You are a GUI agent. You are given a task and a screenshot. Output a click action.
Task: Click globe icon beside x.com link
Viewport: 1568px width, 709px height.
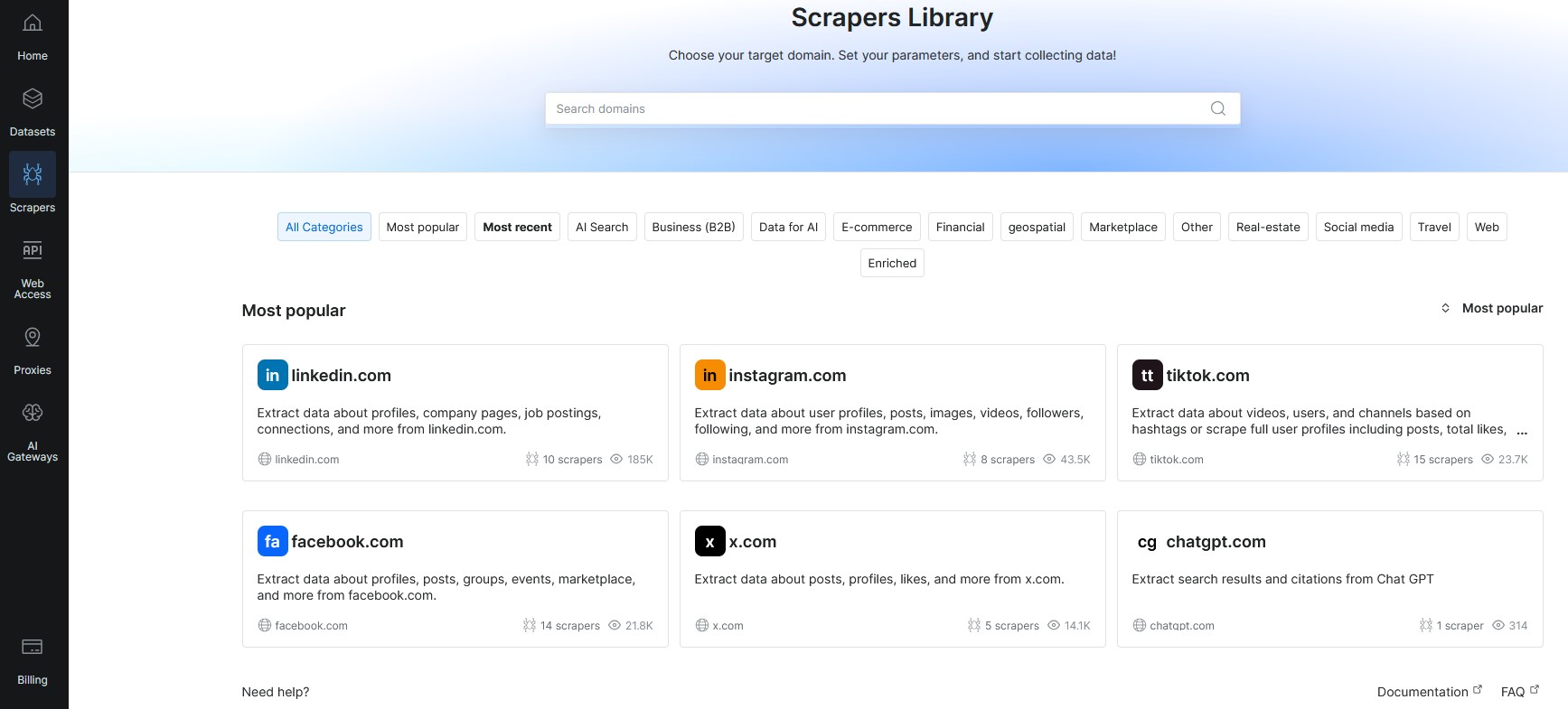click(x=701, y=625)
